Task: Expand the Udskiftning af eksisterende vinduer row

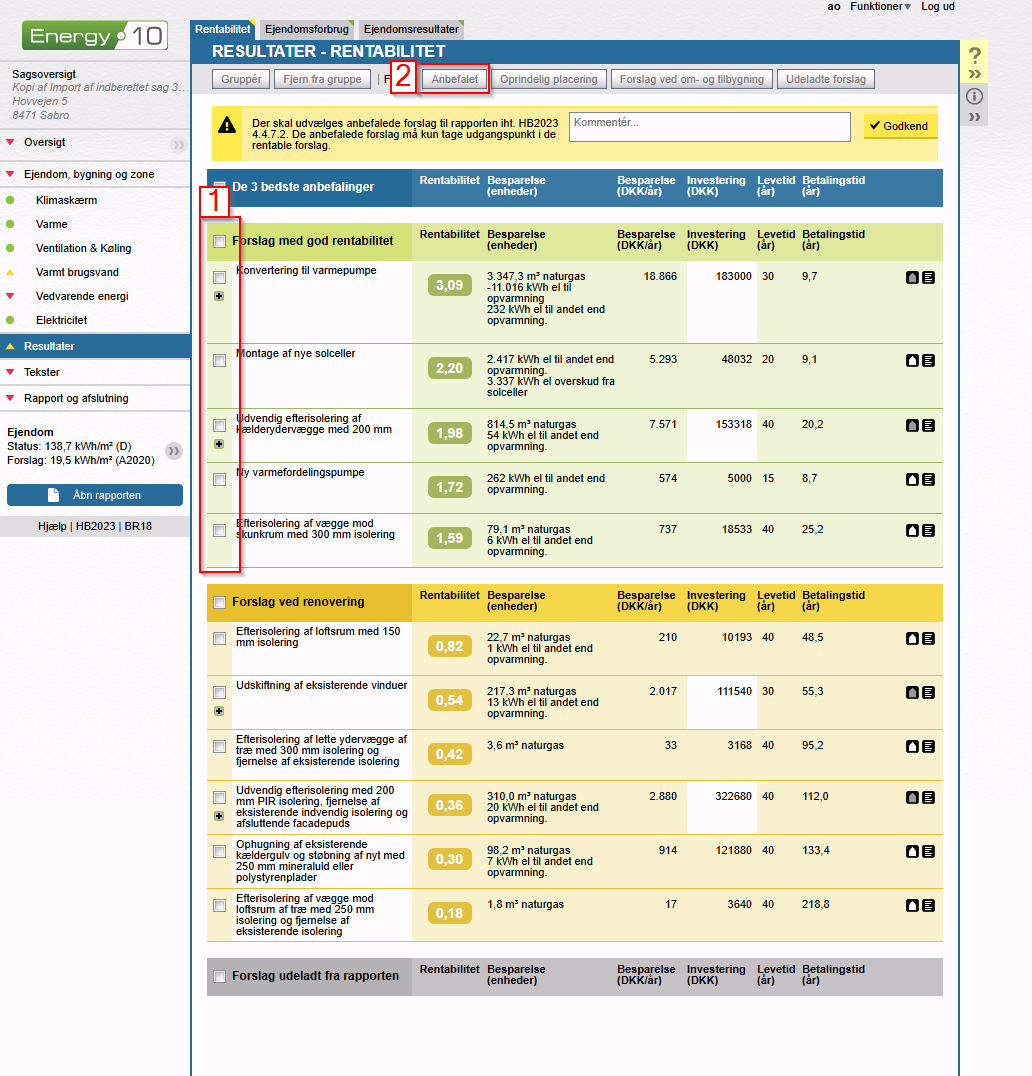Action: [219, 710]
